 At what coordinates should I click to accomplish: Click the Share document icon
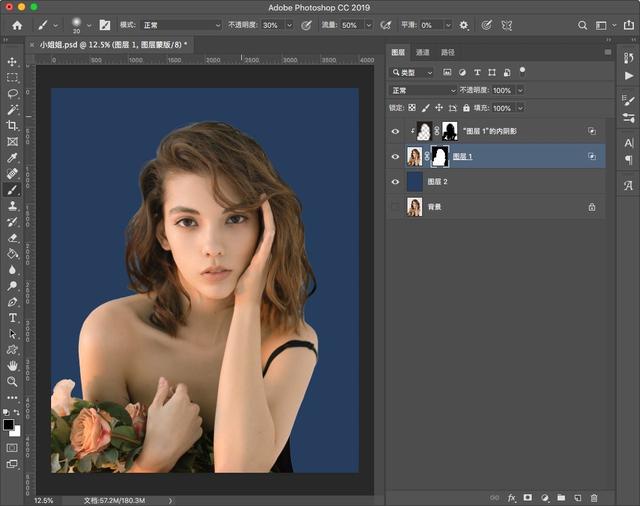(x=629, y=25)
